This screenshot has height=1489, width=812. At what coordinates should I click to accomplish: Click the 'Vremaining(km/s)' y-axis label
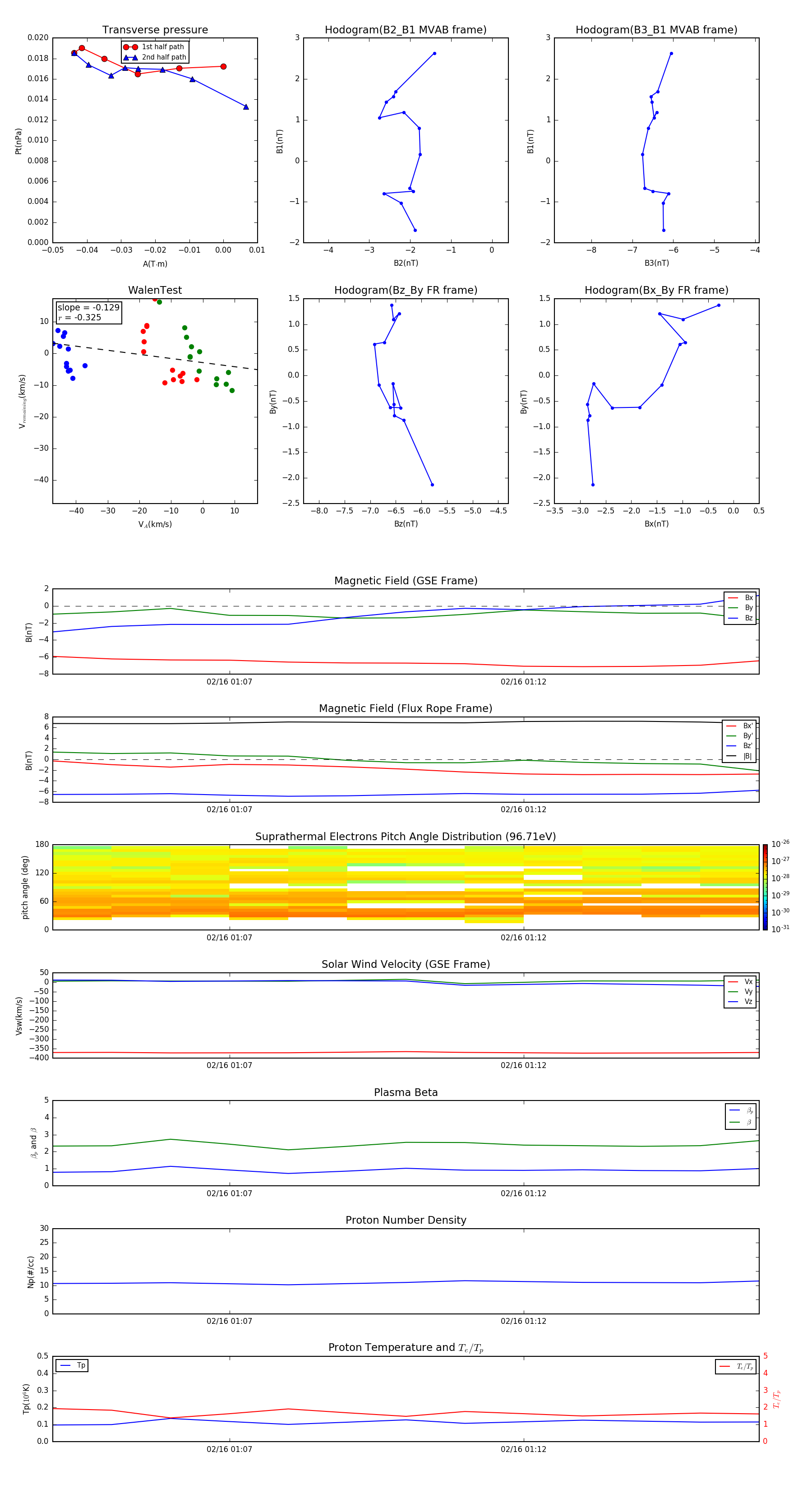coord(22,401)
